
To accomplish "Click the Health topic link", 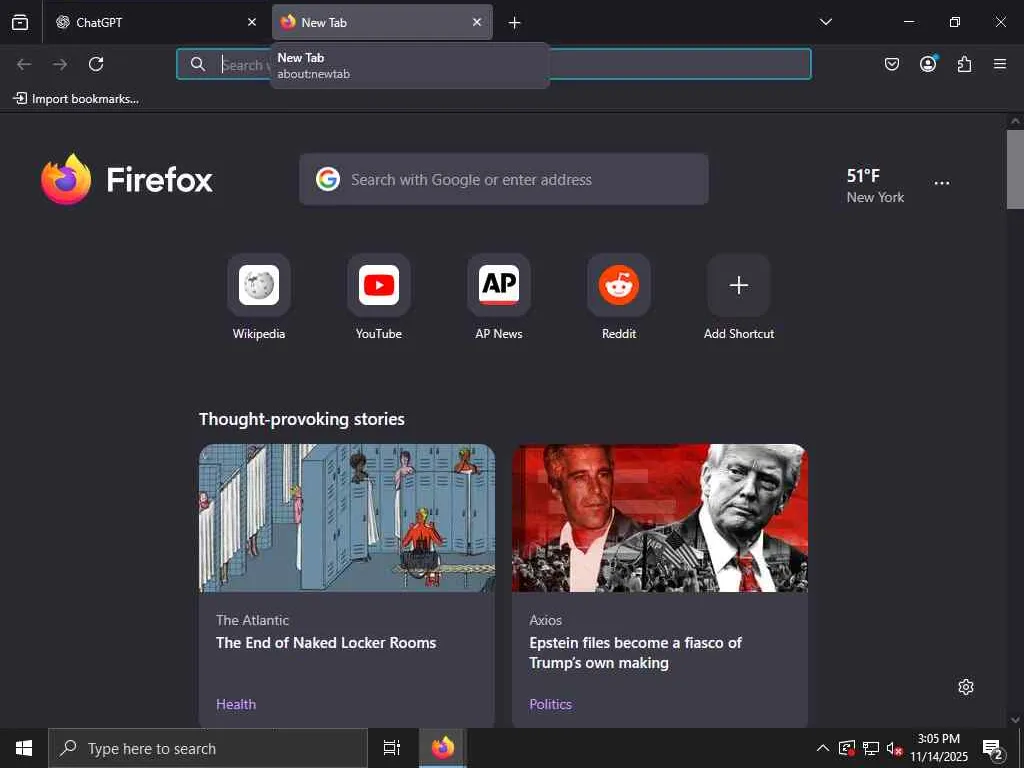I will (x=236, y=704).
